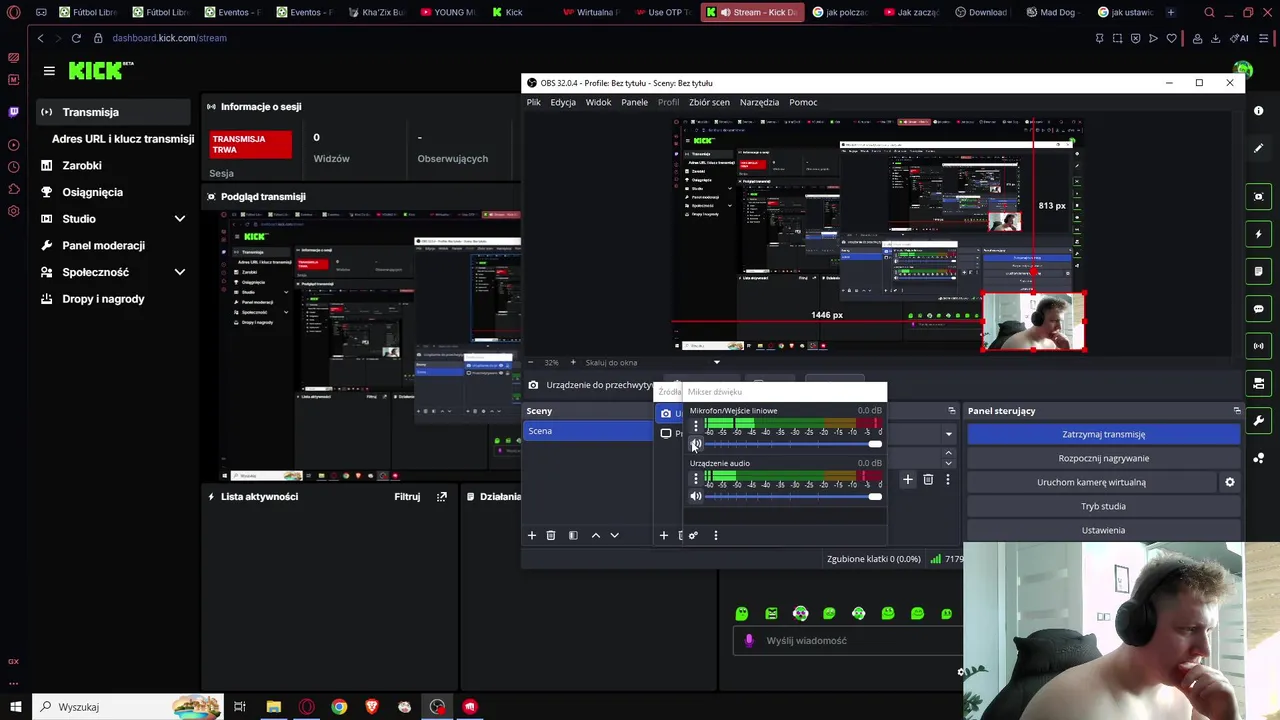Image resolution: width=1280 pixels, height=720 pixels.
Task: Open virtual camera settings gear
Action: 1230,482
